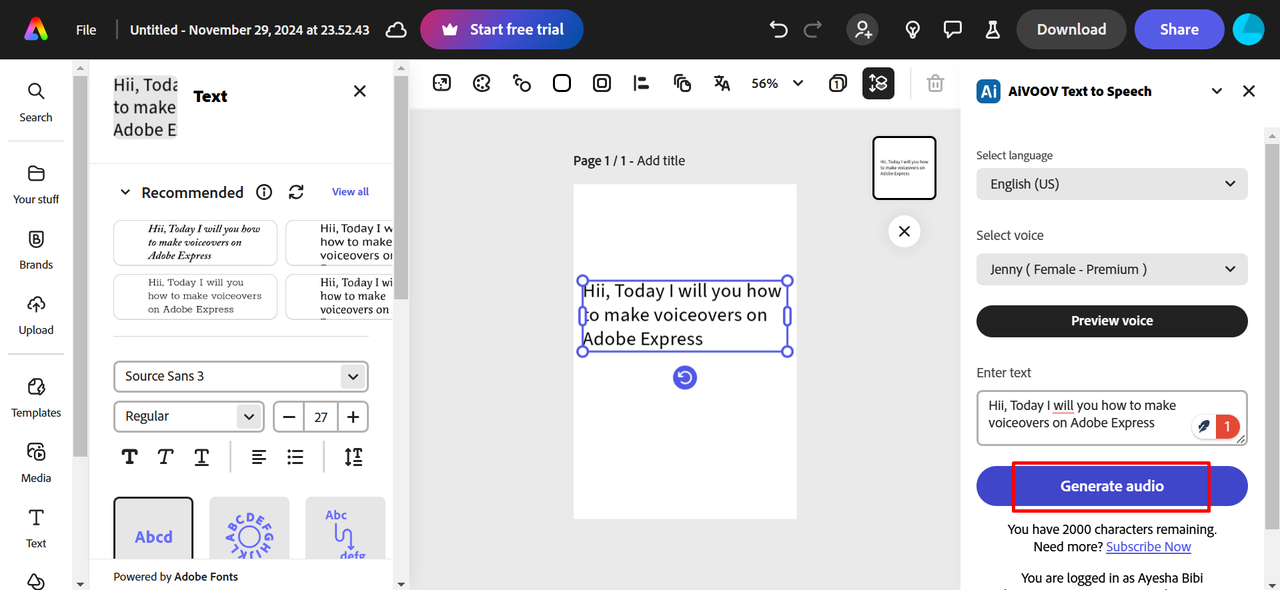1280x590 pixels.
Task: Open the line spacing icon
Action: [x=353, y=457]
